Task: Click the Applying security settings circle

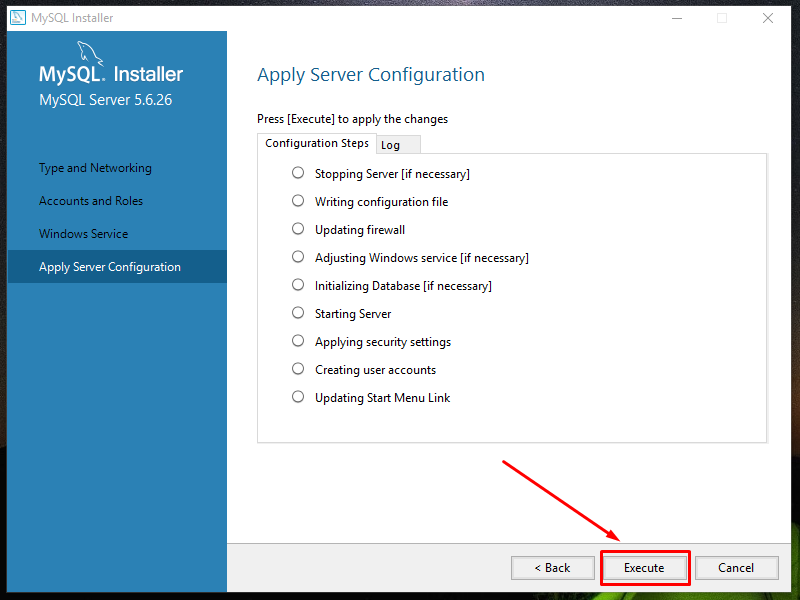Action: click(x=297, y=341)
